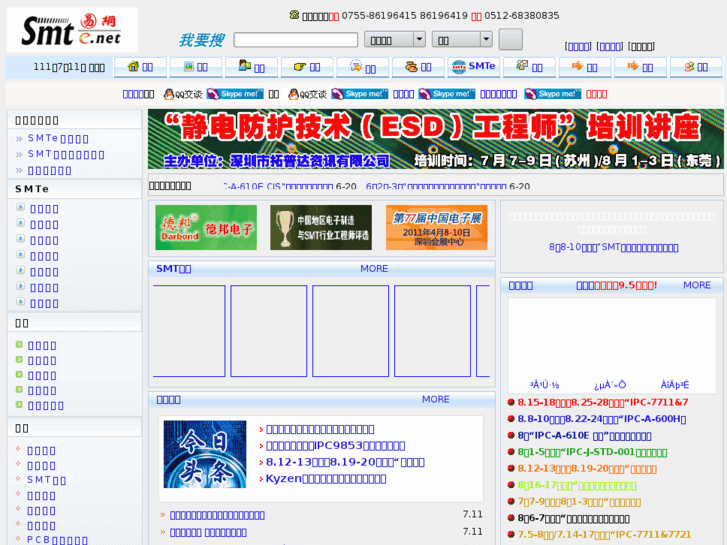This screenshot has height=545, width=727.
Task: Open the light green 8月16-17 course link
Action: [x=577, y=486]
